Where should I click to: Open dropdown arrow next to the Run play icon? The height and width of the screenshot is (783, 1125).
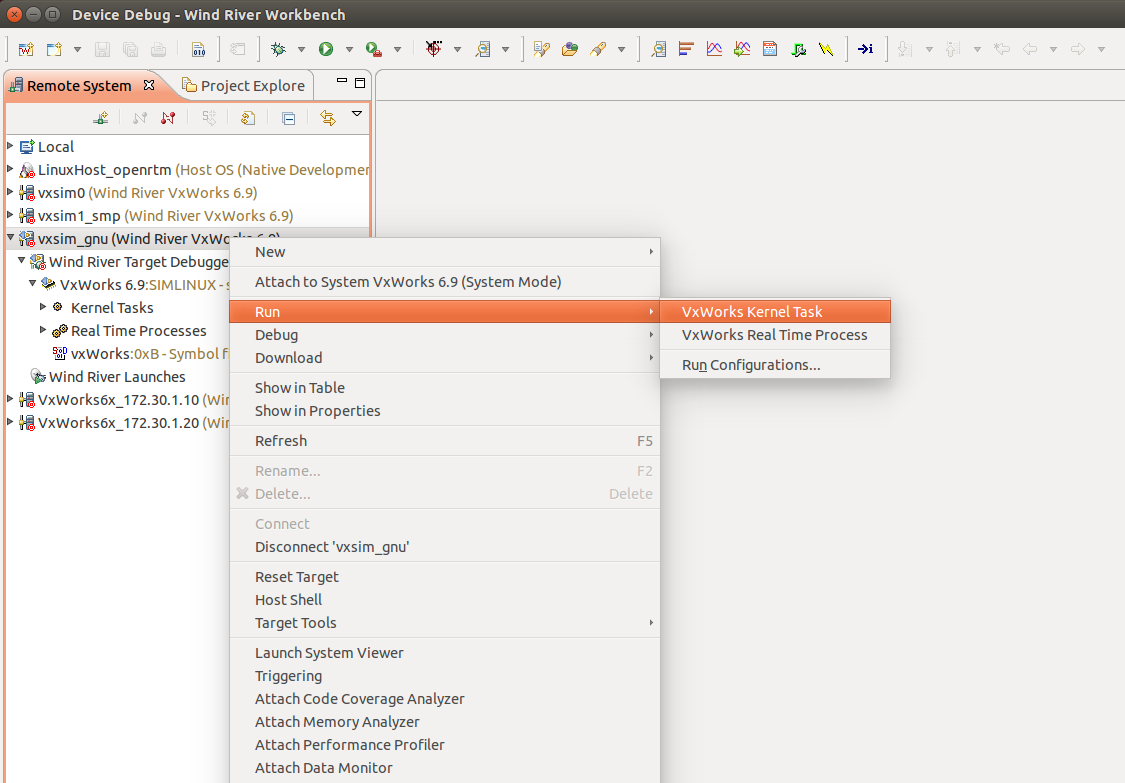349,50
